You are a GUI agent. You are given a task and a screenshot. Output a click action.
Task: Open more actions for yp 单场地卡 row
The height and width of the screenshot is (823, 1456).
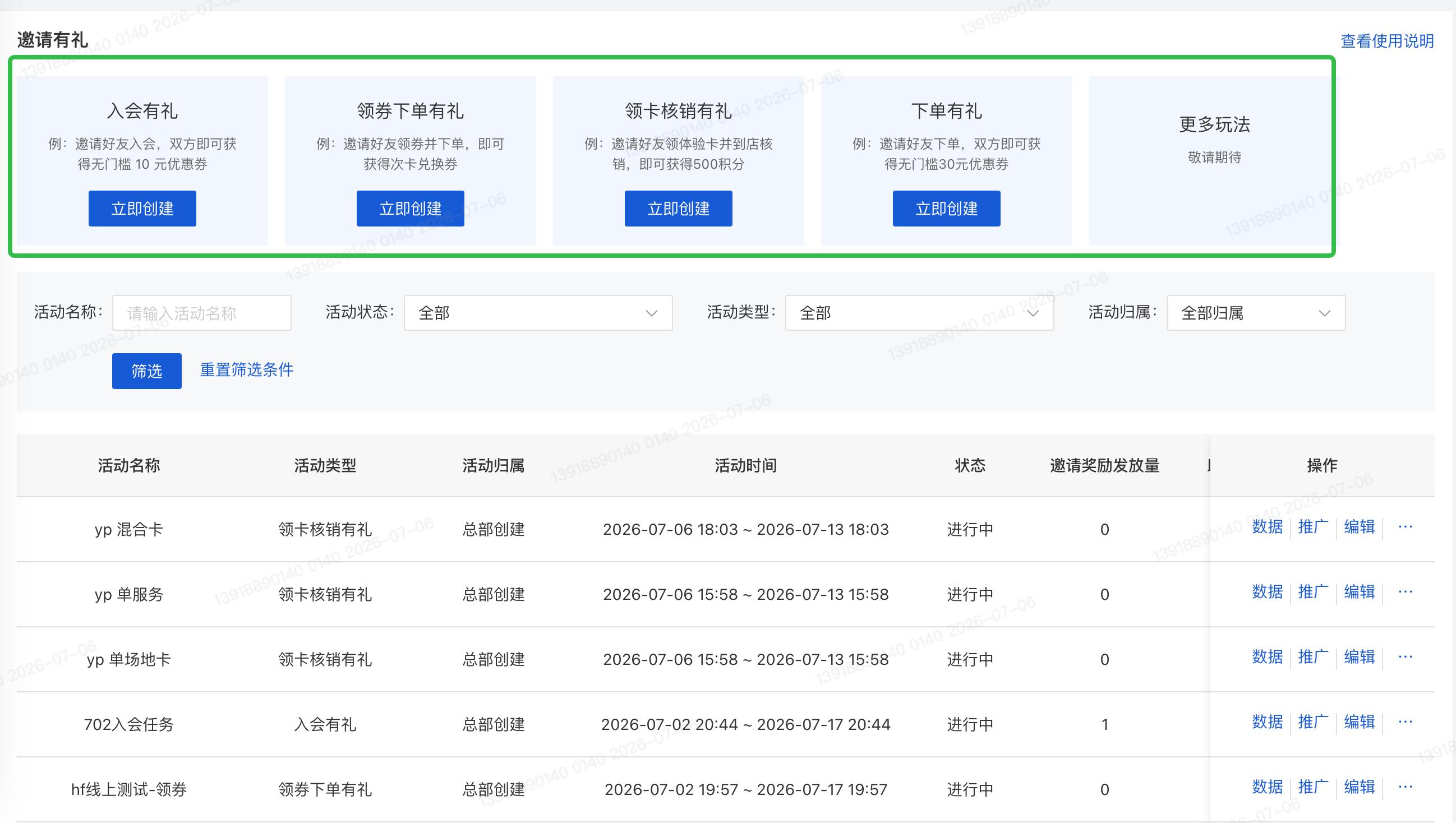(x=1405, y=658)
